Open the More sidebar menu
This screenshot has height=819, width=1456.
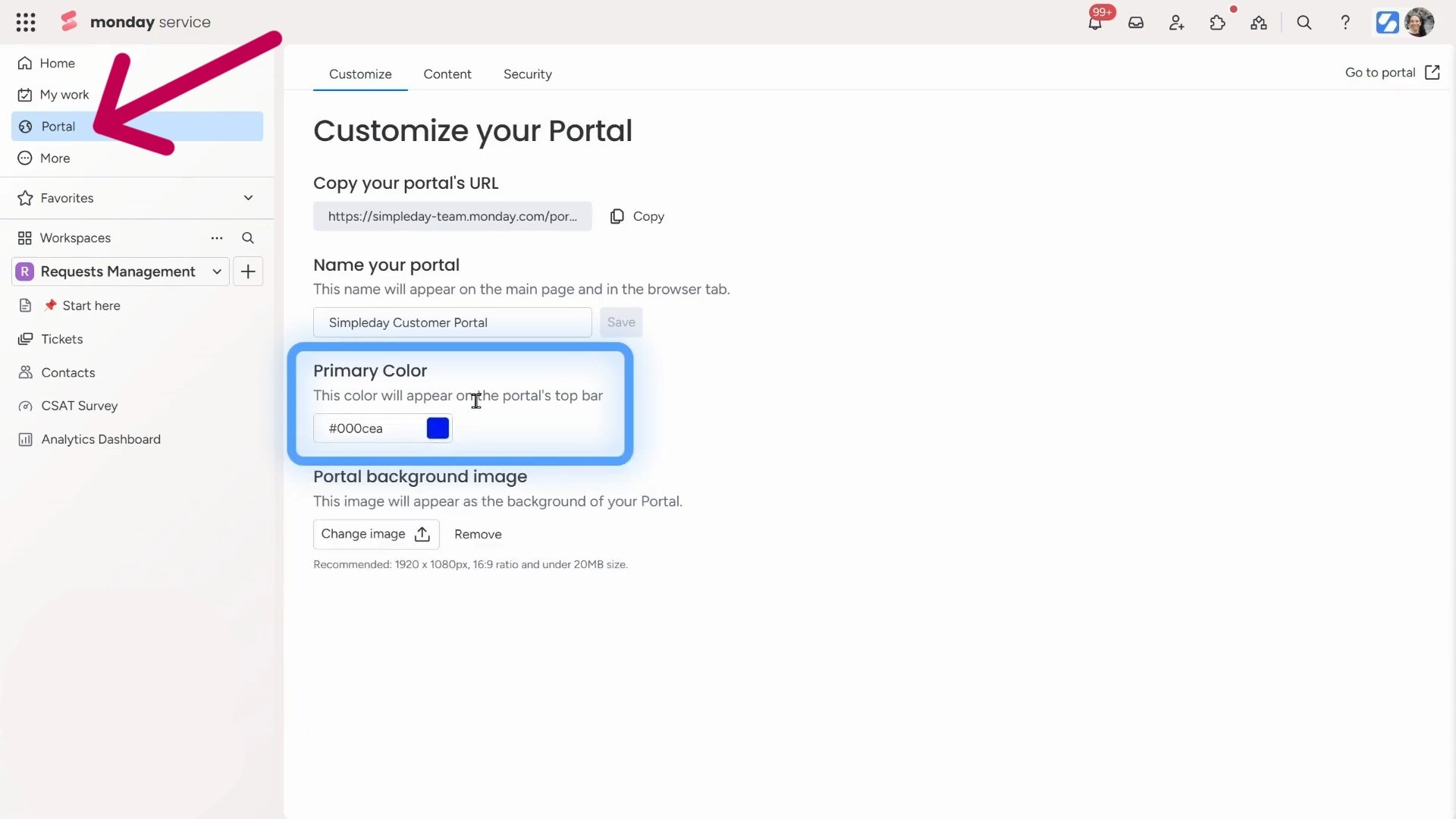click(137, 158)
